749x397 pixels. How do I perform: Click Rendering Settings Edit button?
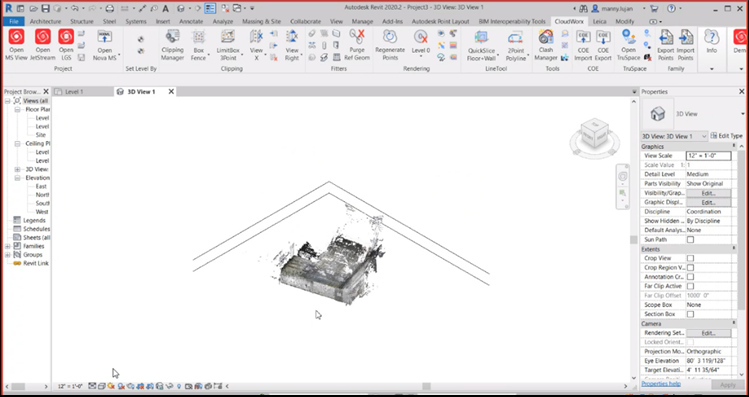click(x=708, y=333)
